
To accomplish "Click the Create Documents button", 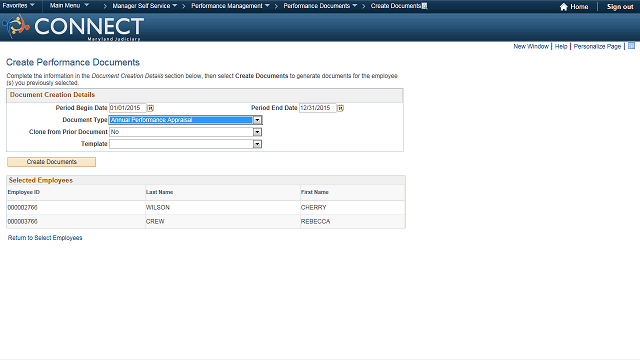I will click(x=51, y=162).
